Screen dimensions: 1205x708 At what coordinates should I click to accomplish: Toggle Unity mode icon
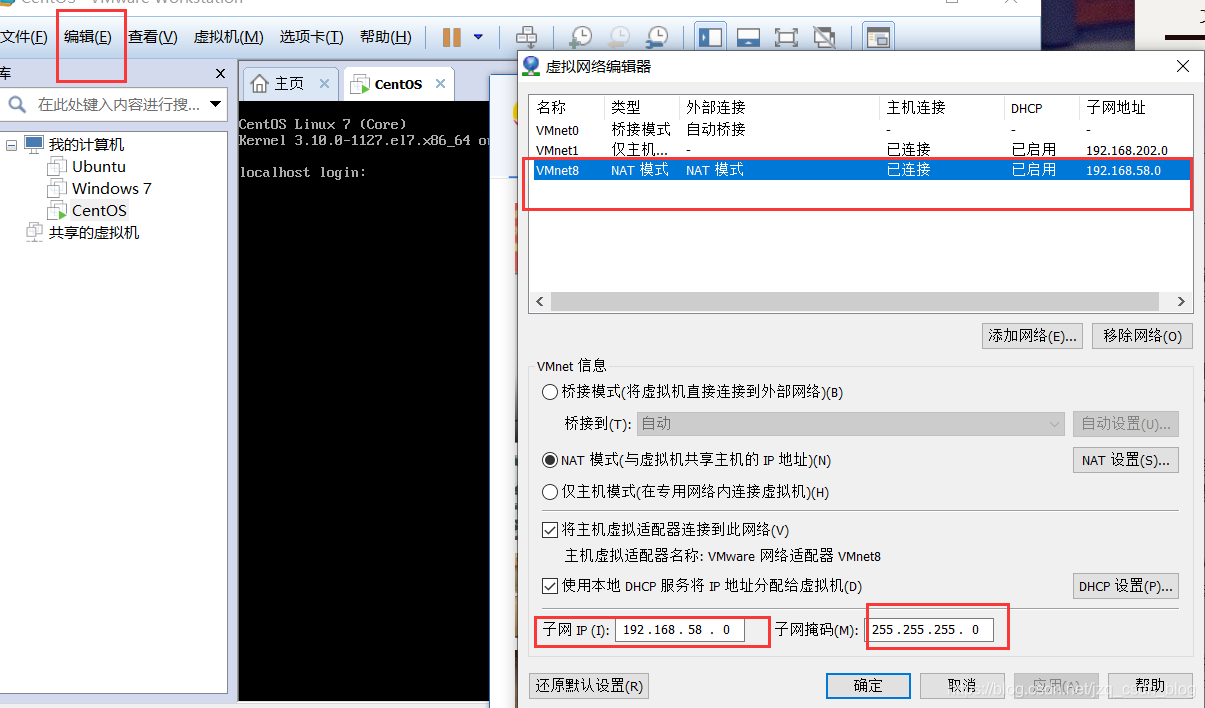tap(824, 37)
